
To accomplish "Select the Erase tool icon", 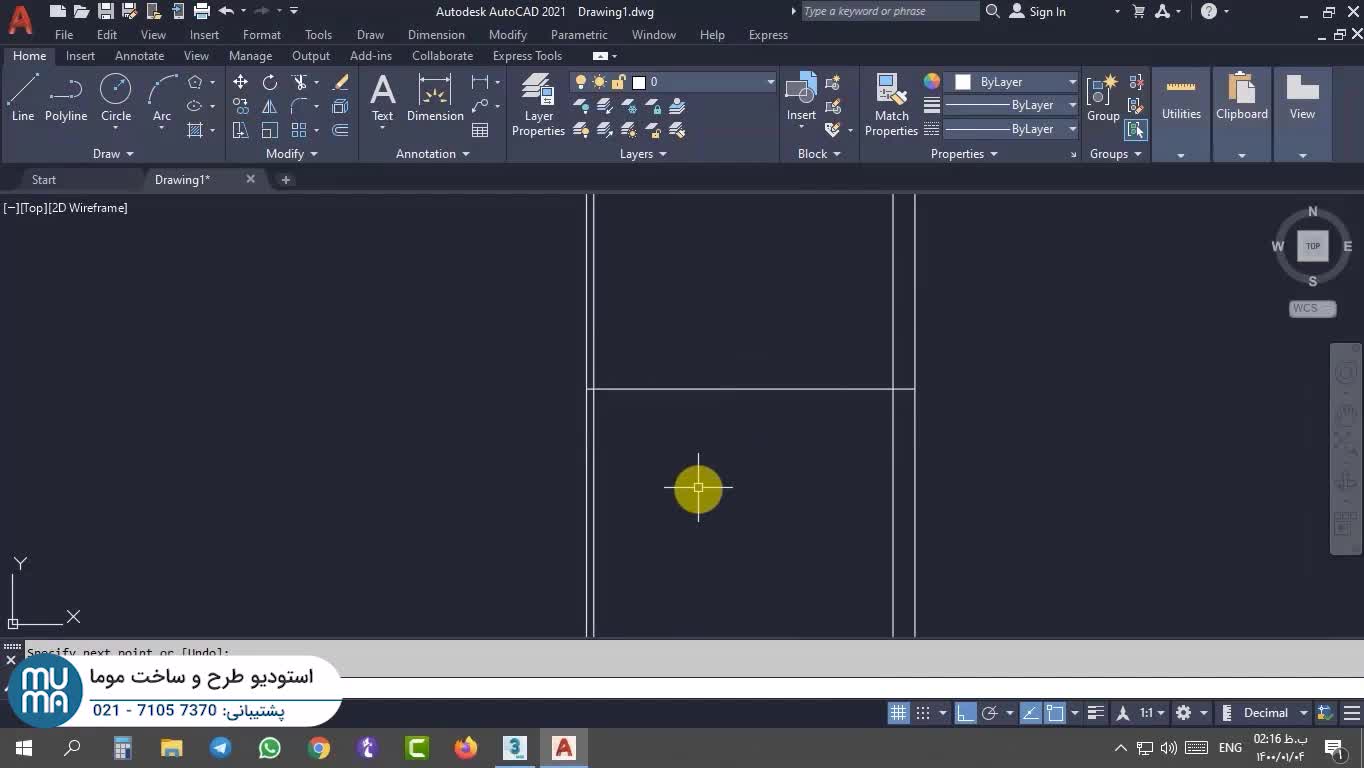I will click(x=340, y=82).
